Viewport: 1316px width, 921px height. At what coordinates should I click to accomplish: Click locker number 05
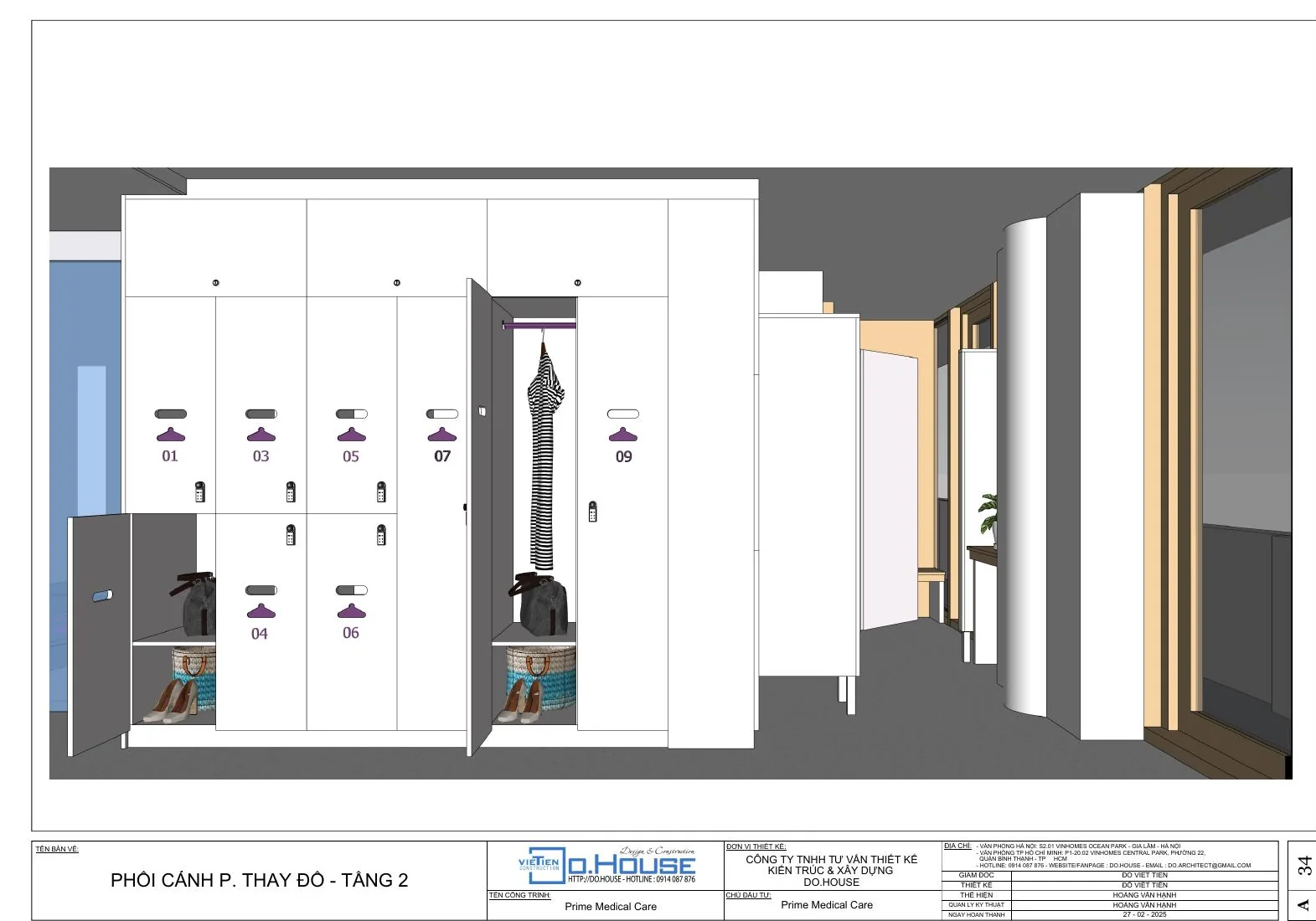[x=351, y=456]
